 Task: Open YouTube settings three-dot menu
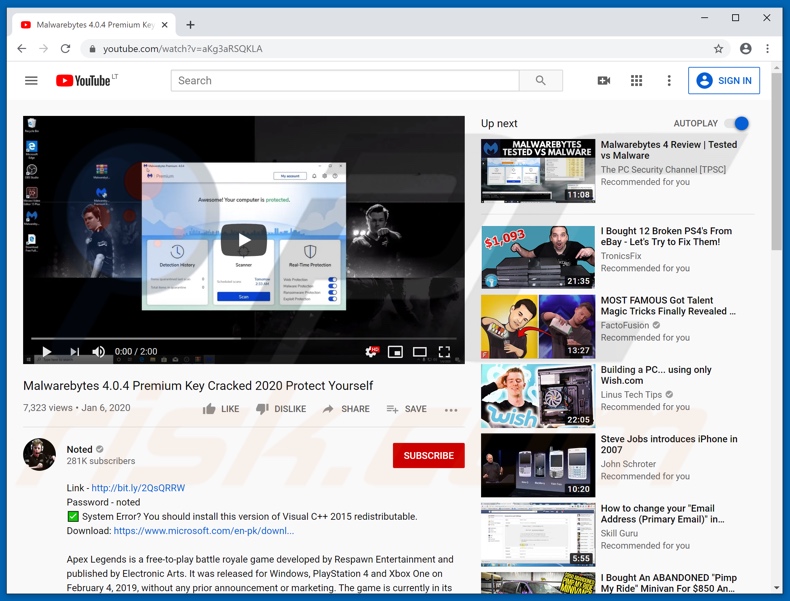(x=669, y=81)
